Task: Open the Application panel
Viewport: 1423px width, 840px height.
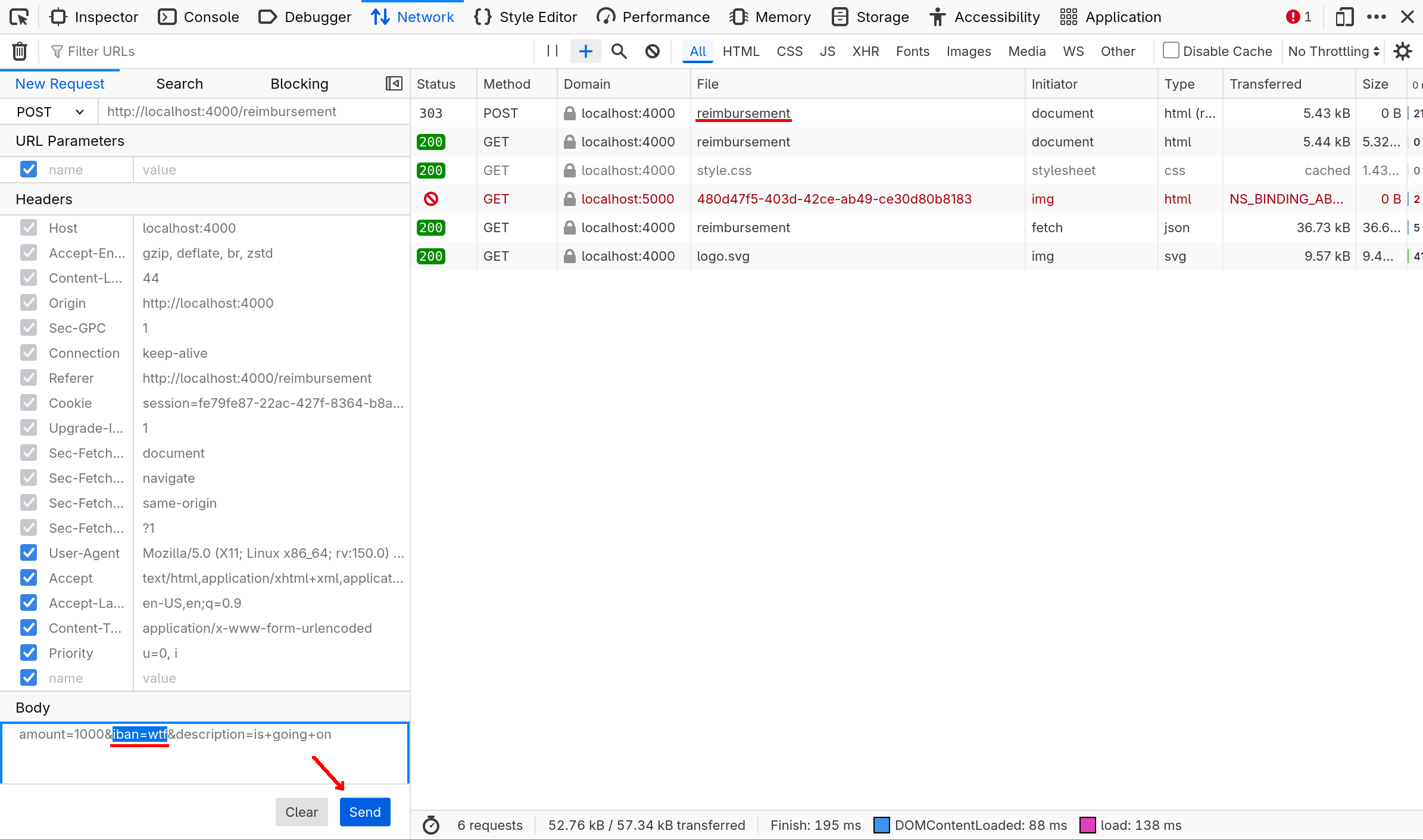Action: (x=1110, y=17)
